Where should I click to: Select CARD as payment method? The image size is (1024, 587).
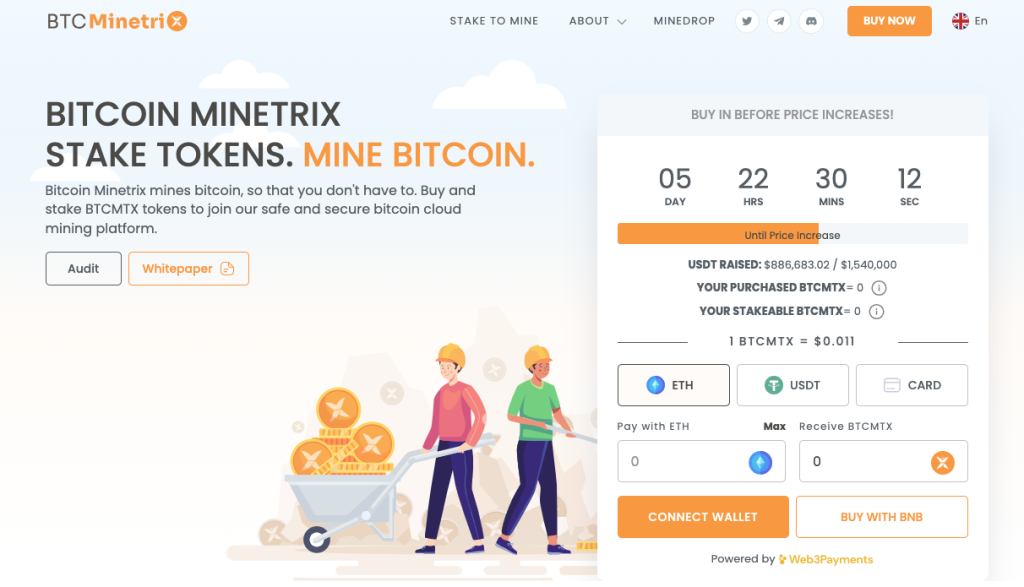[x=912, y=385]
